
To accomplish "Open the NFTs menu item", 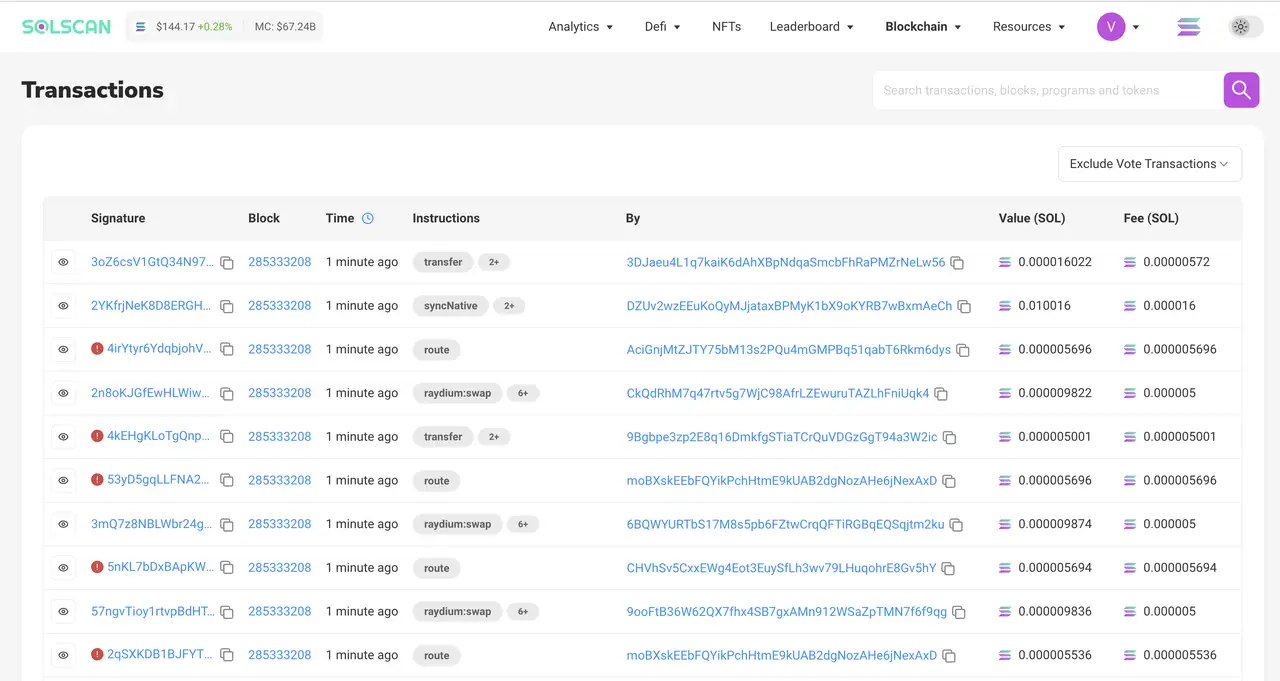I will pyautogui.click(x=726, y=27).
